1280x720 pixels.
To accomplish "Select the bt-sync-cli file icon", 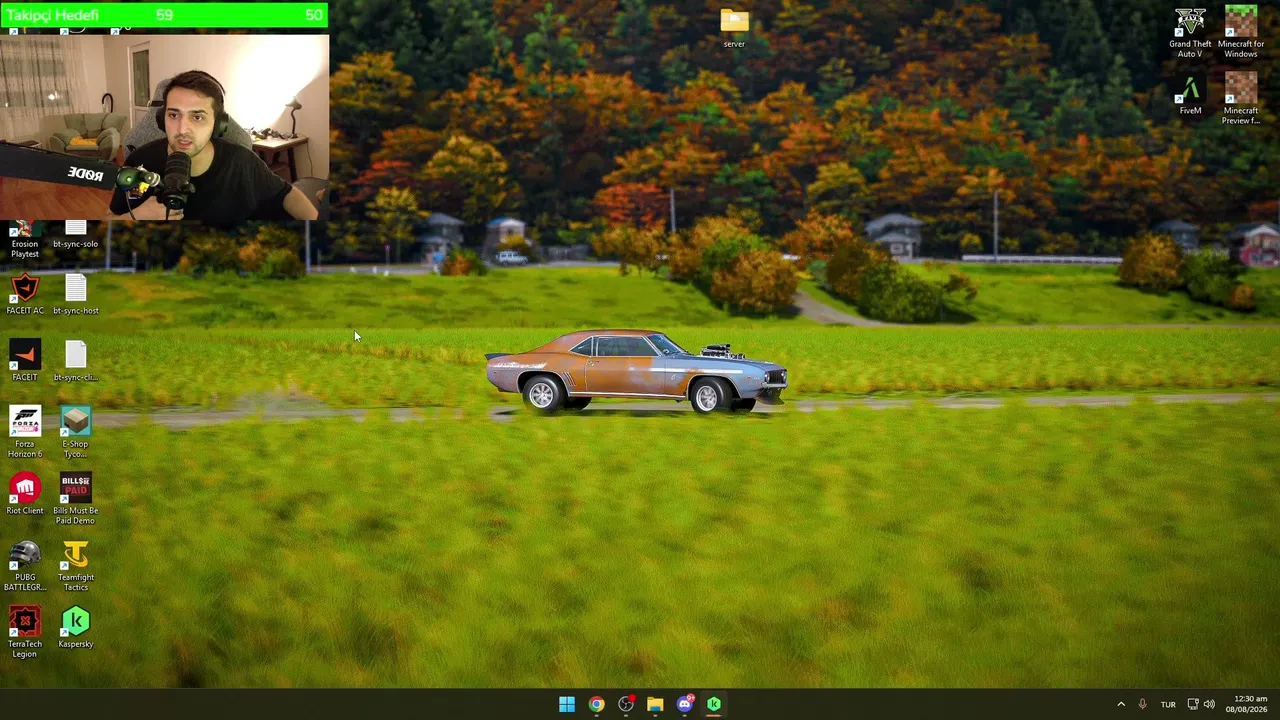I will 76,361.
